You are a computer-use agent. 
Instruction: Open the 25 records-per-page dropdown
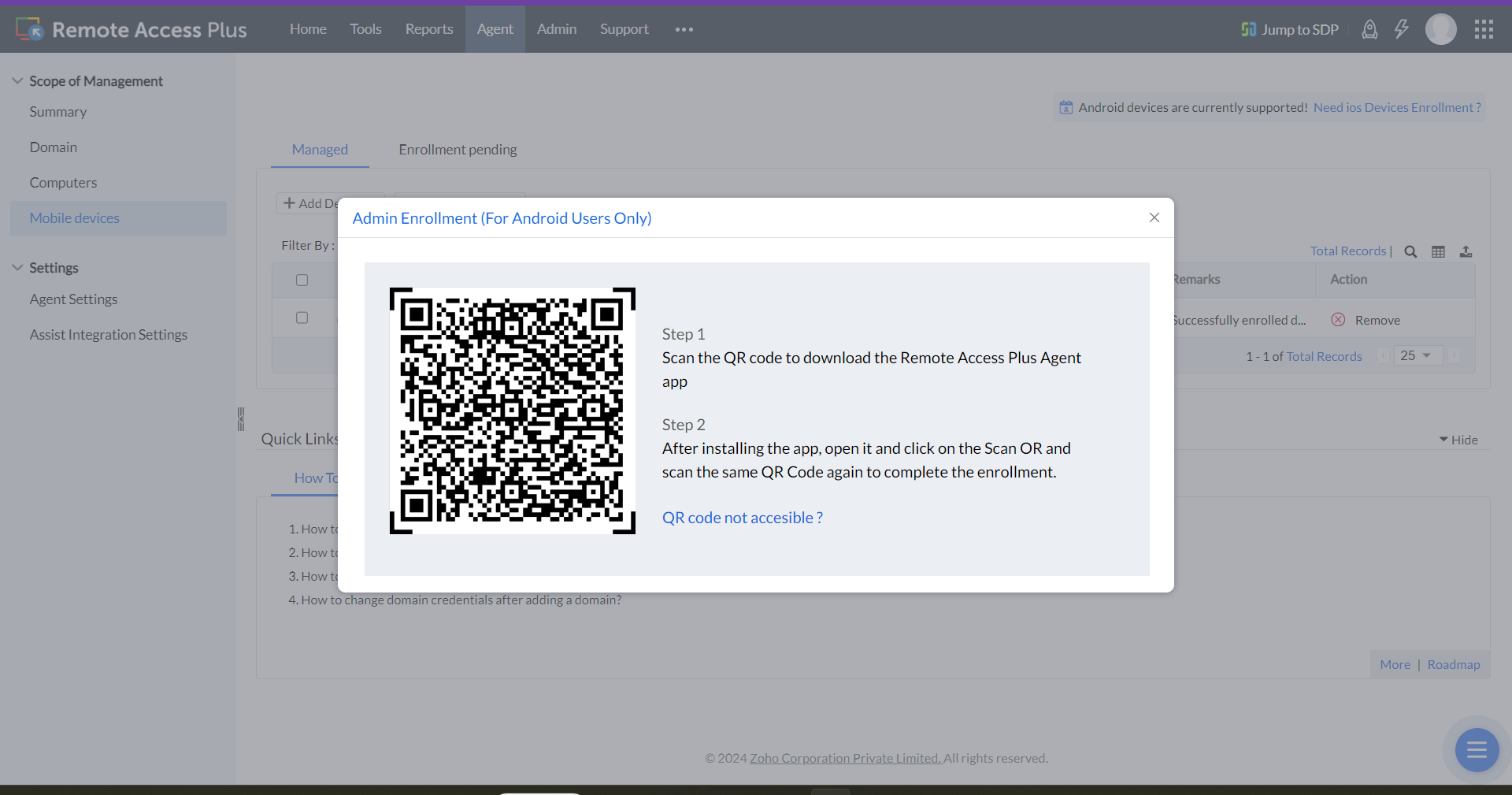1418,355
